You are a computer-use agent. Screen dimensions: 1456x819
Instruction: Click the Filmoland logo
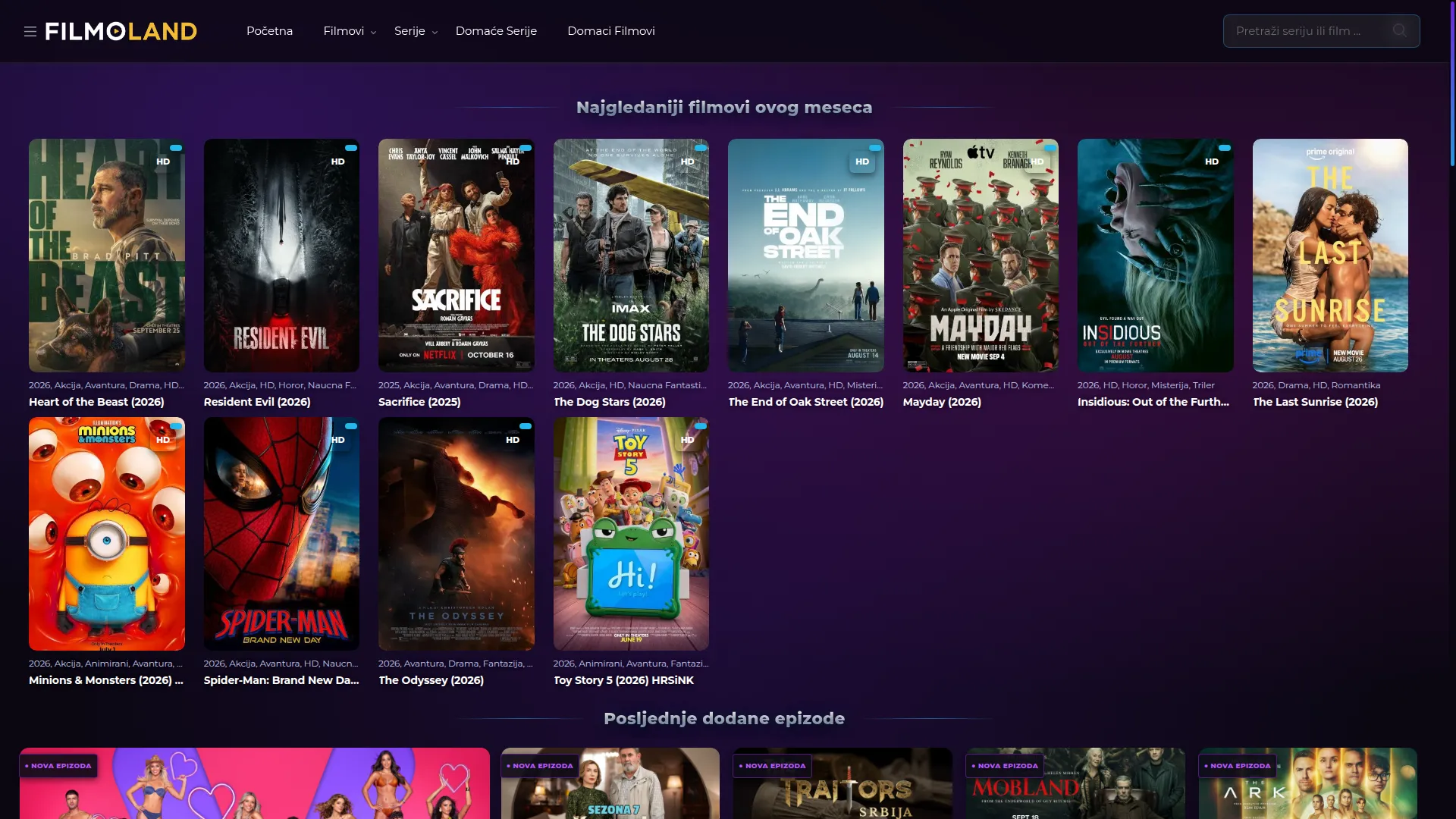(121, 31)
